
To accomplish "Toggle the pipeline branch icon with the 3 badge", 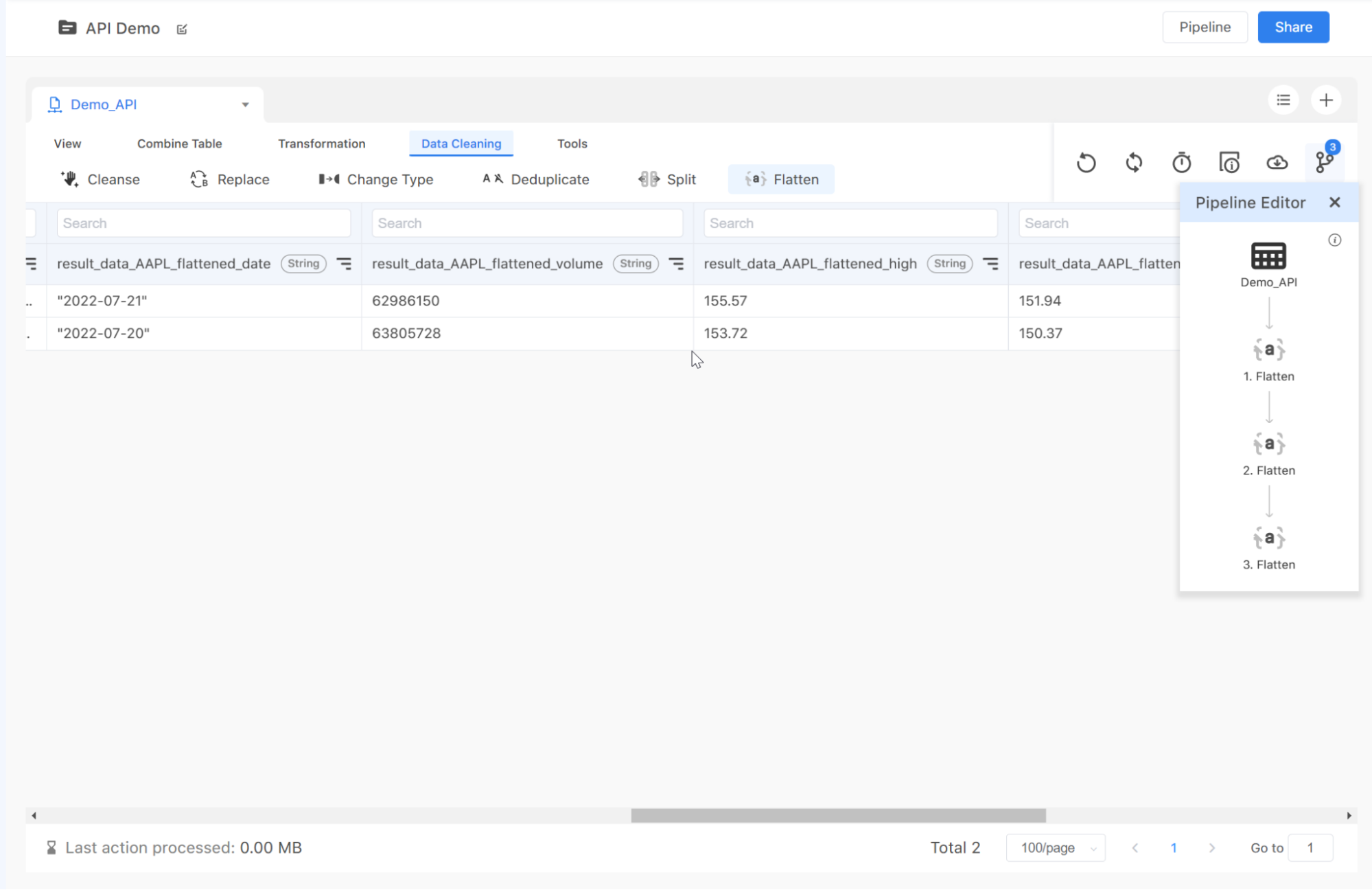I will [x=1324, y=162].
